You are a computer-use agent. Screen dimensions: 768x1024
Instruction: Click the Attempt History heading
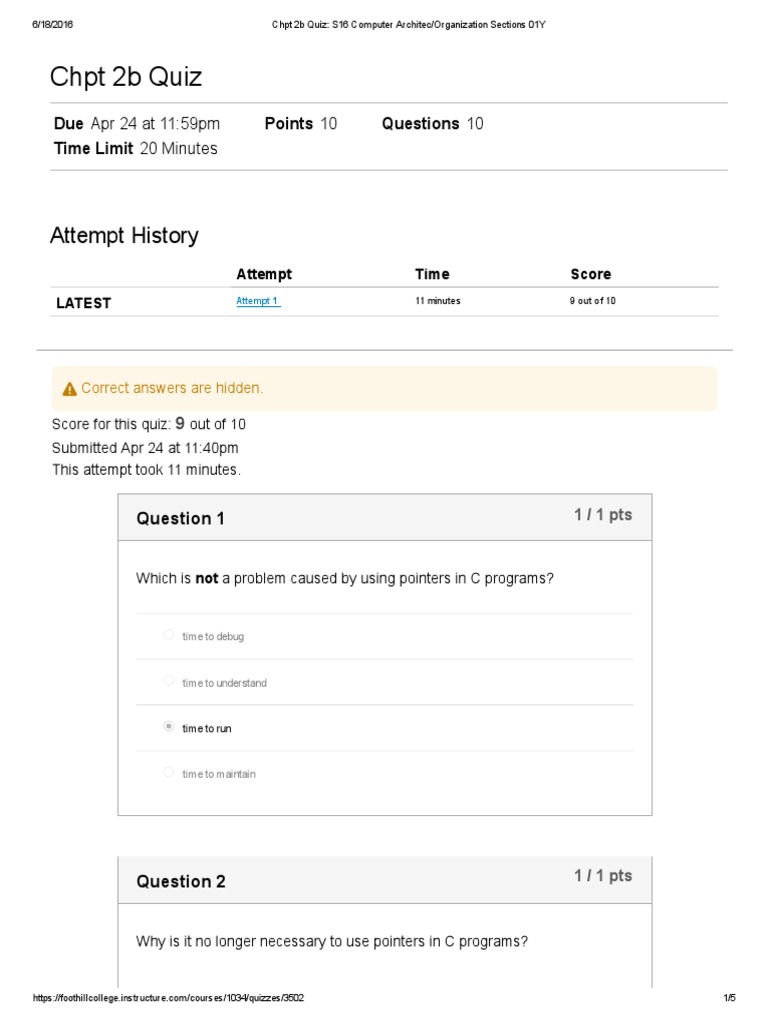(x=124, y=236)
